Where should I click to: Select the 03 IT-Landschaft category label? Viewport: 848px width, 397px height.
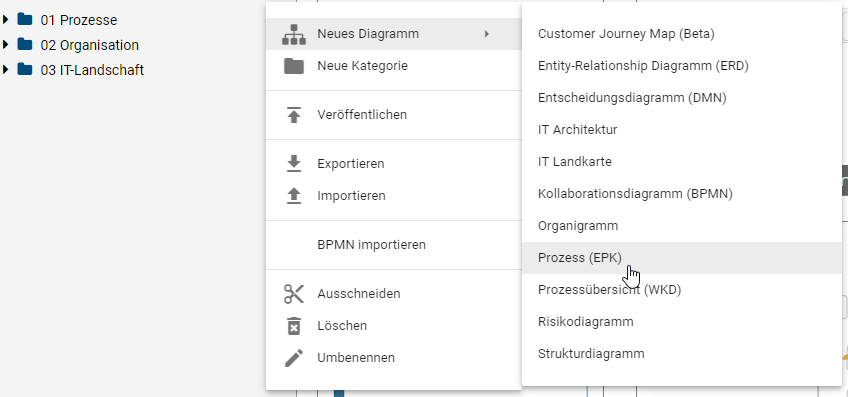pyautogui.click(x=92, y=70)
